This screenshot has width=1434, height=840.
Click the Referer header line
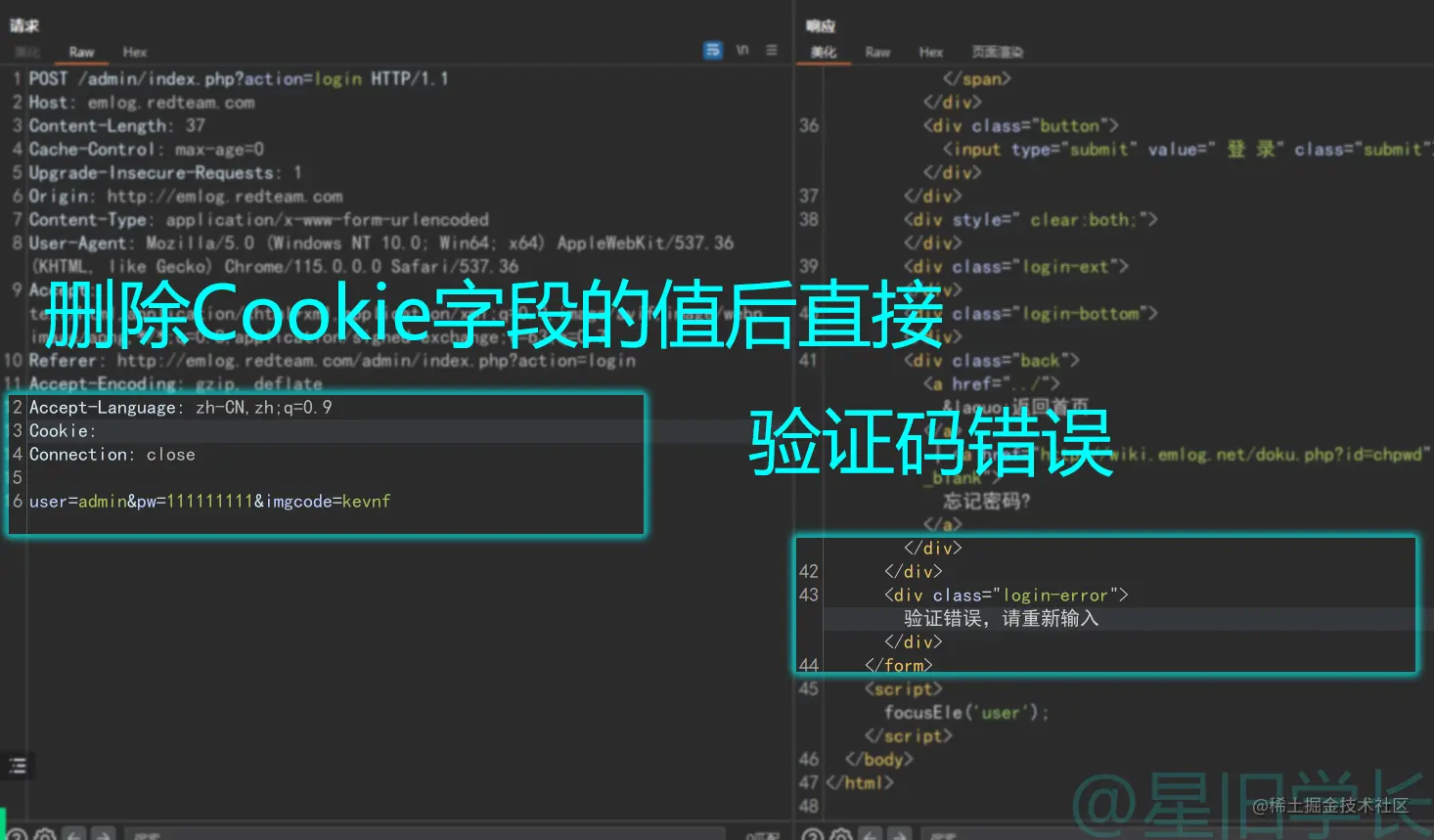(333, 360)
